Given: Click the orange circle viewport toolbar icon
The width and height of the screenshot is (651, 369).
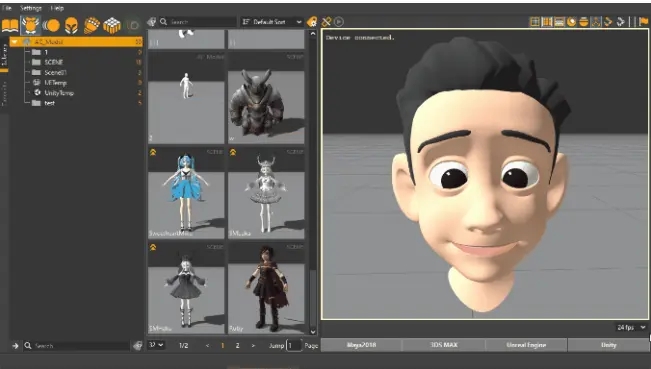Looking at the screenshot, I should pos(572,22).
